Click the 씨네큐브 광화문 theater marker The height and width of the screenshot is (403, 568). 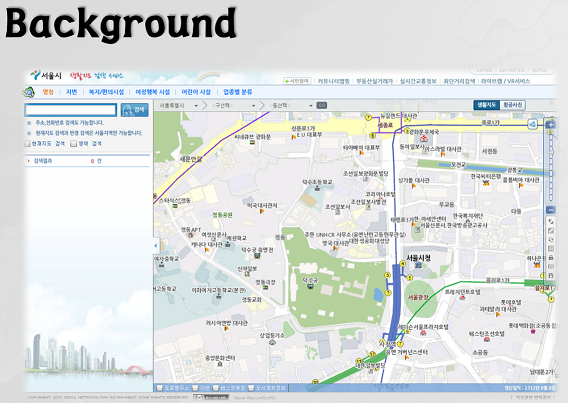(x=252, y=143)
